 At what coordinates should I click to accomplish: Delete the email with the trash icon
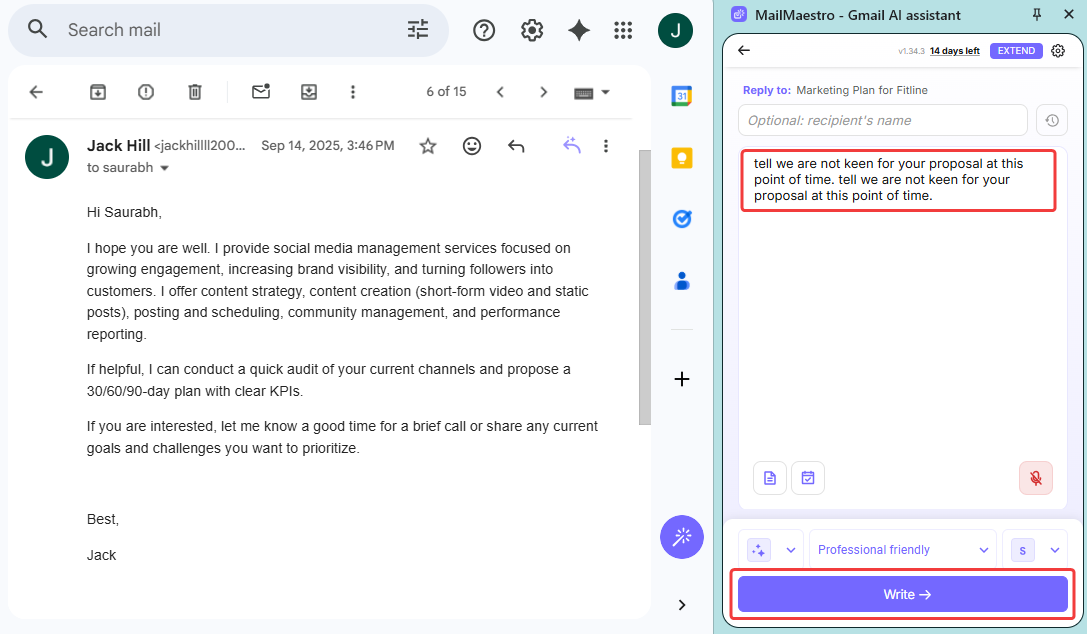coord(195,92)
